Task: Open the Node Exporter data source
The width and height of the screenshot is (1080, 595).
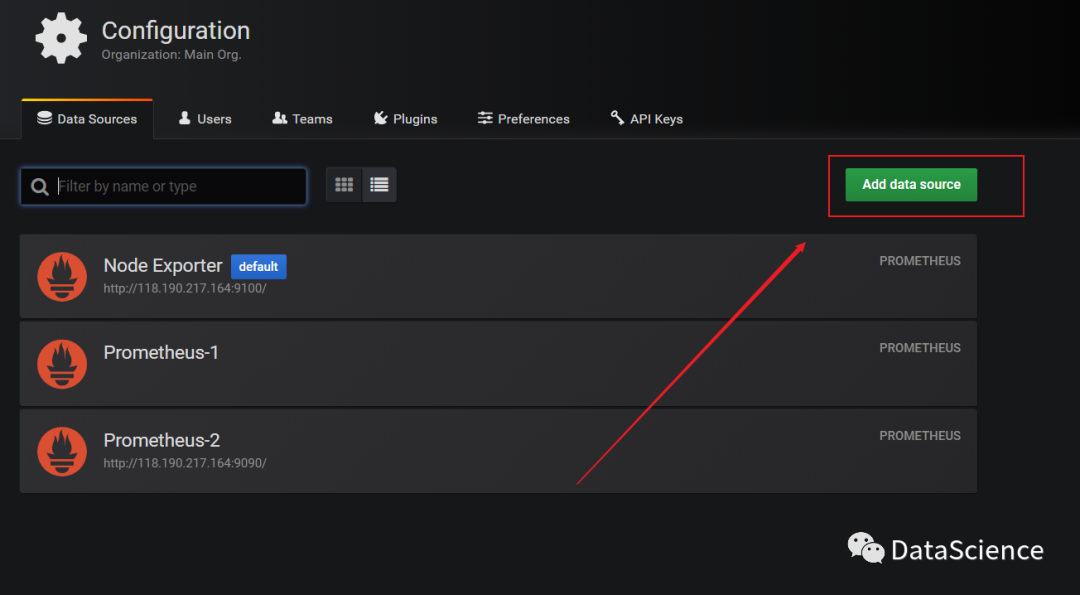Action: pyautogui.click(x=498, y=276)
